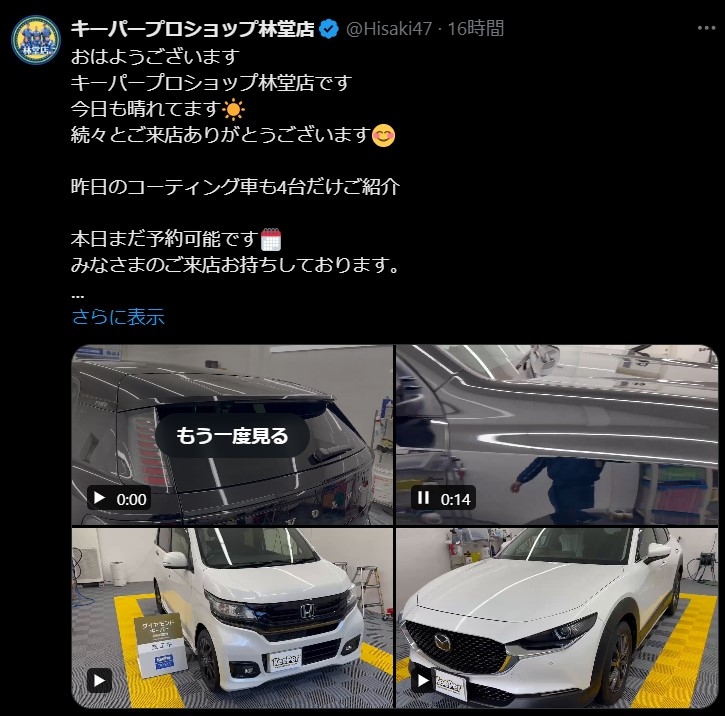Click the sun emoji in tweet text
The width and height of the screenshot is (725, 716).
233,110
